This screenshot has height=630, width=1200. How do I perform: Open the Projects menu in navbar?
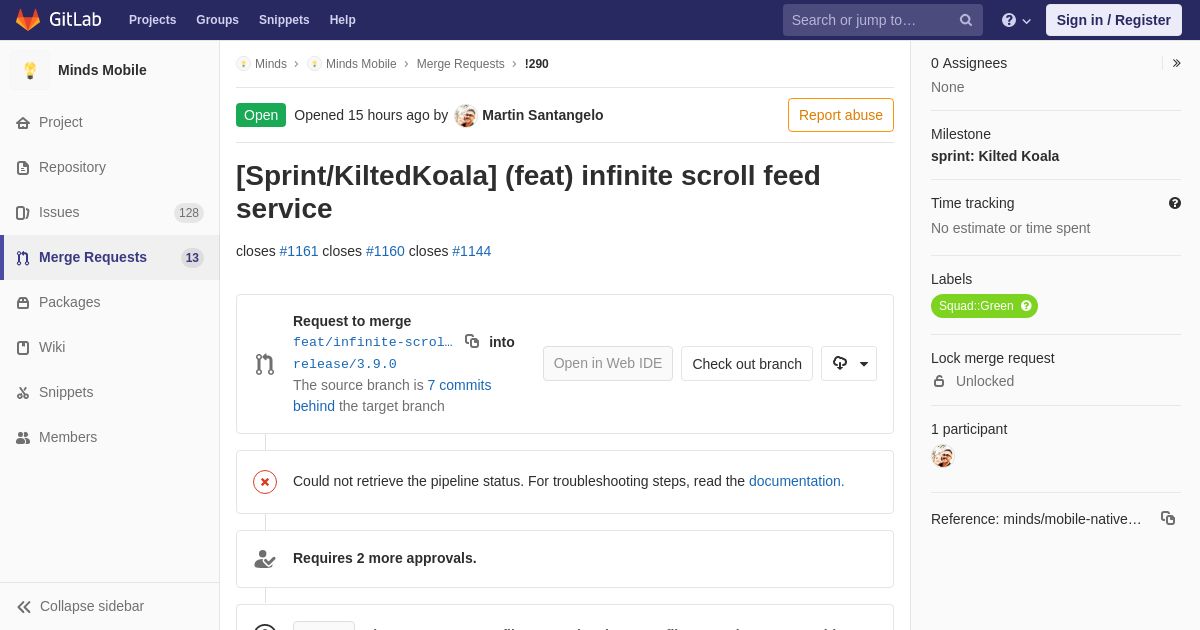click(152, 20)
